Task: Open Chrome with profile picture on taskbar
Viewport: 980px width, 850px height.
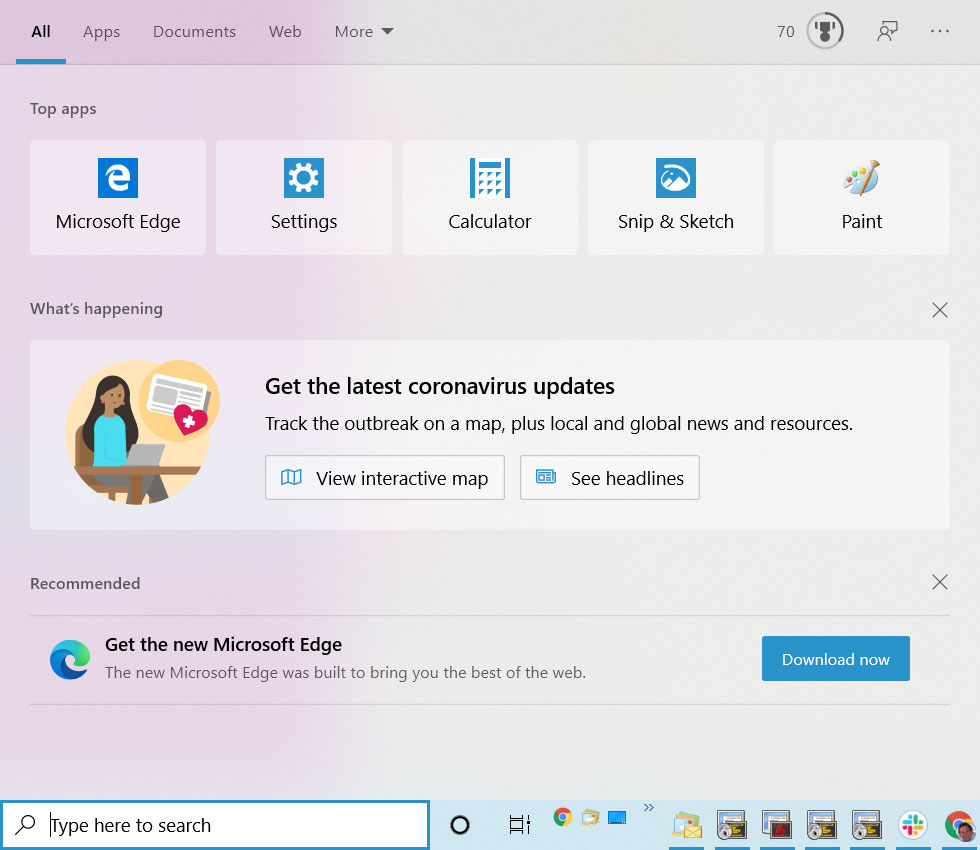Action: [960, 826]
